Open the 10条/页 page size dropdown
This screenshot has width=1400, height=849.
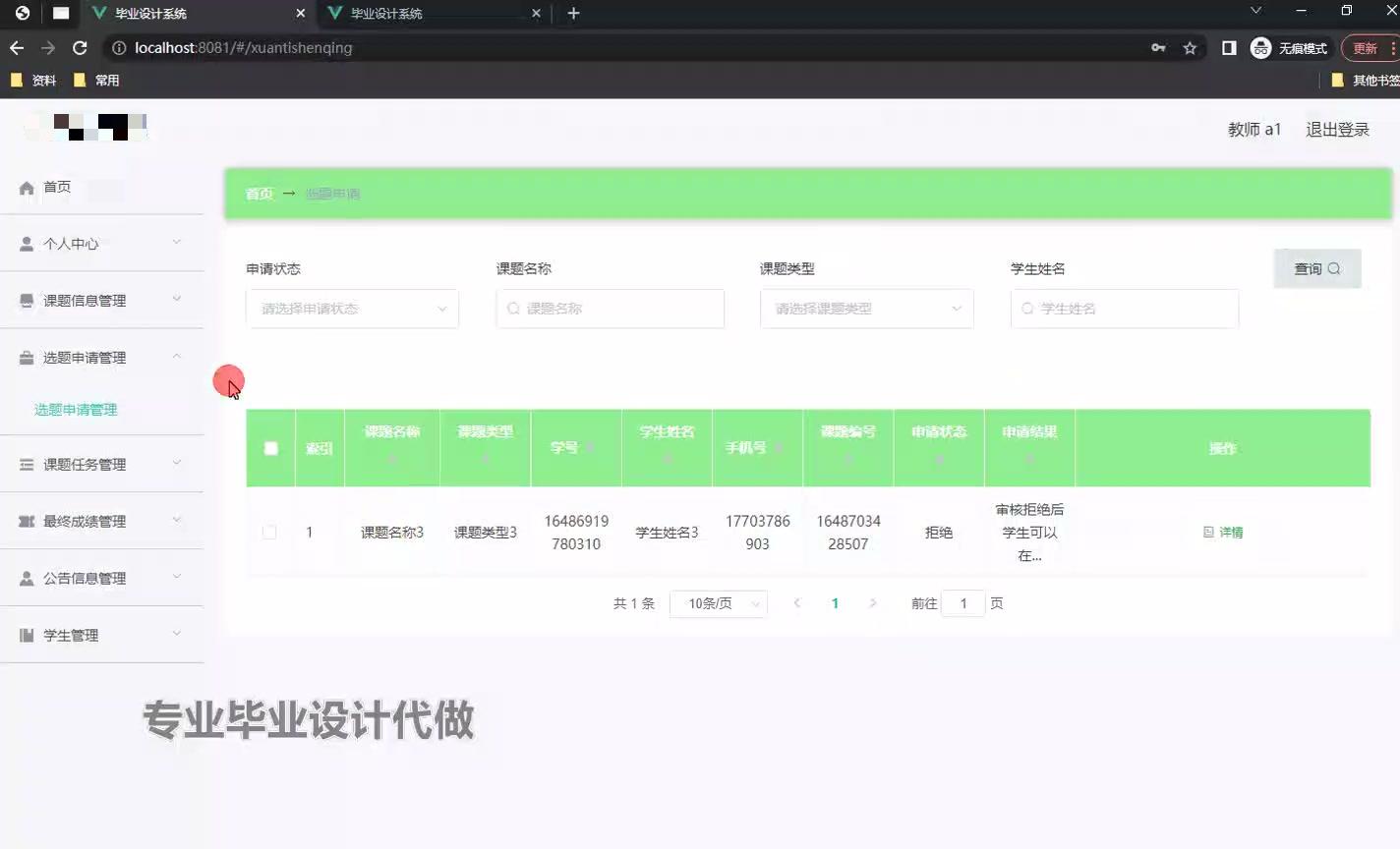point(719,603)
